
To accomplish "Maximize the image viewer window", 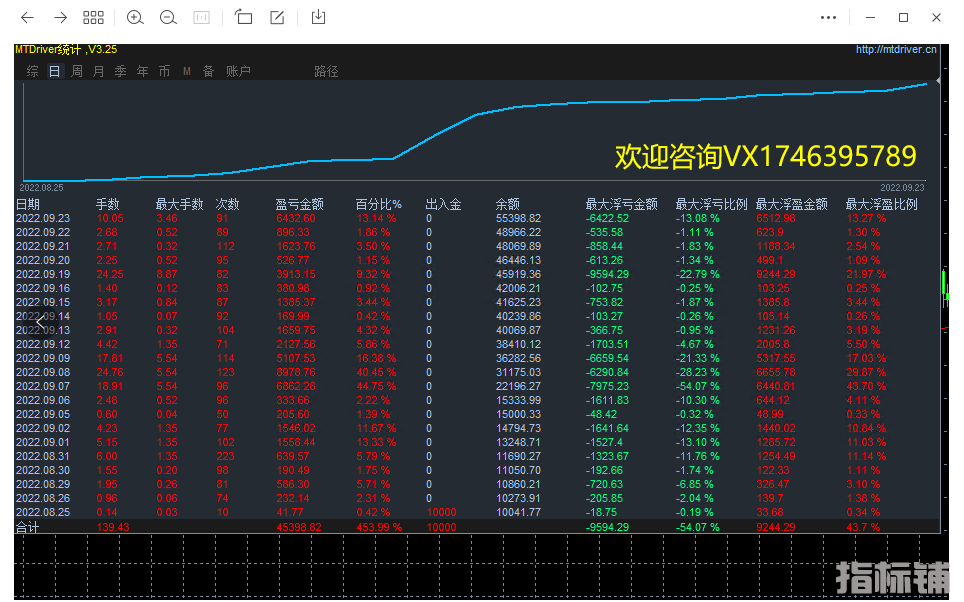I will click(x=903, y=17).
